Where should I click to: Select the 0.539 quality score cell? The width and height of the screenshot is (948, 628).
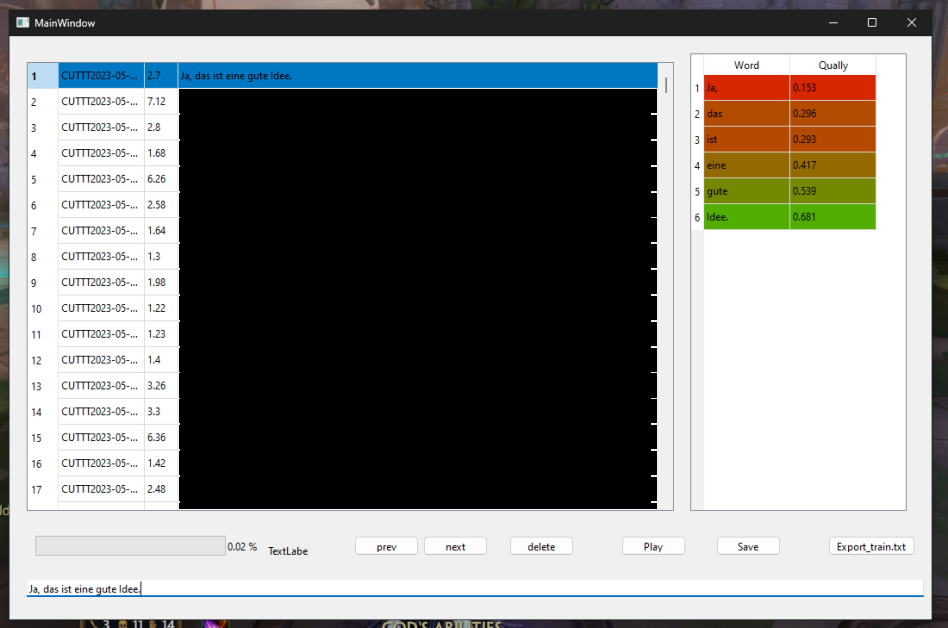coord(832,191)
